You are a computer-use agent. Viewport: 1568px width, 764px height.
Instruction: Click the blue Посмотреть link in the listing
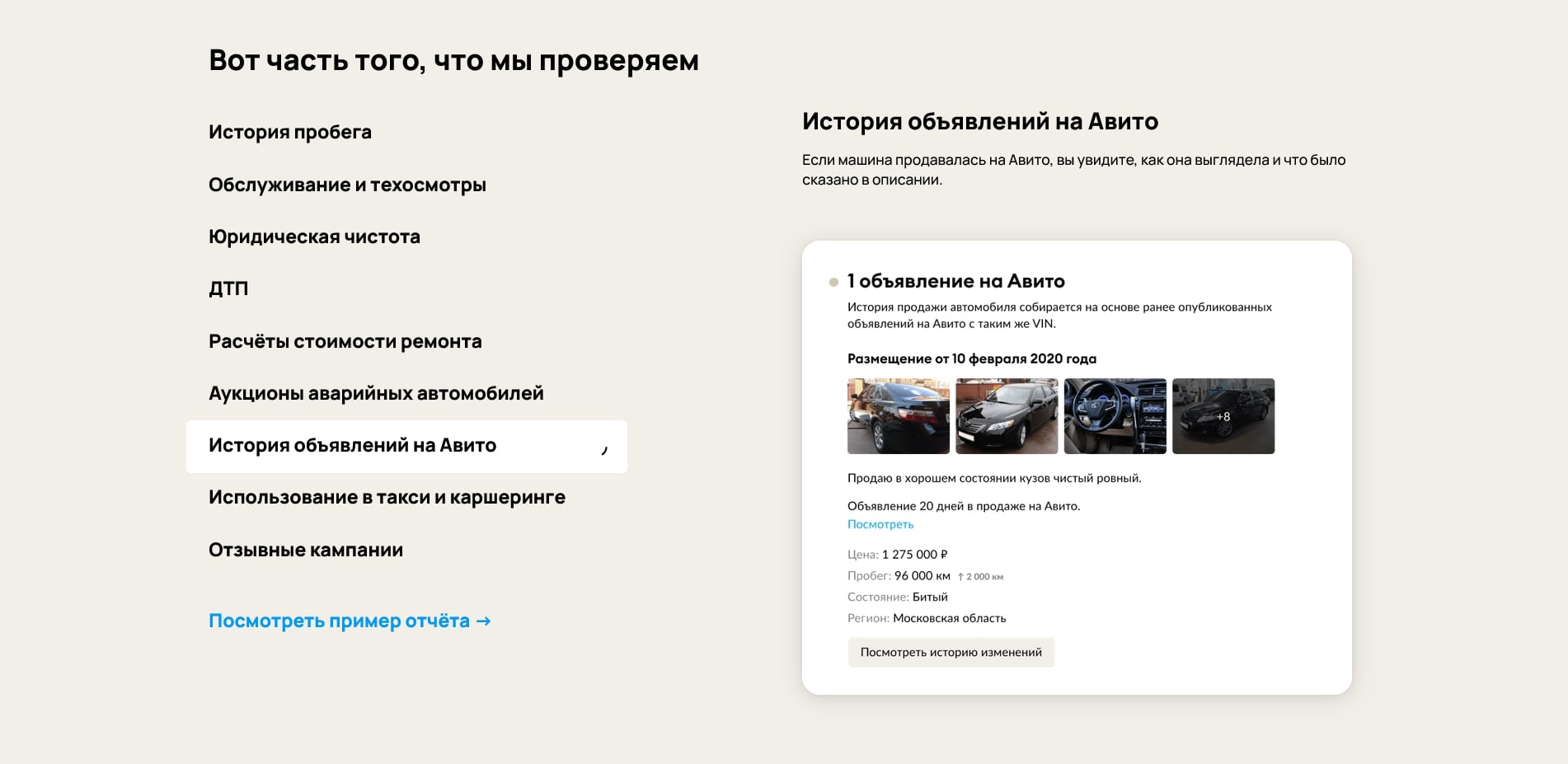(x=880, y=524)
